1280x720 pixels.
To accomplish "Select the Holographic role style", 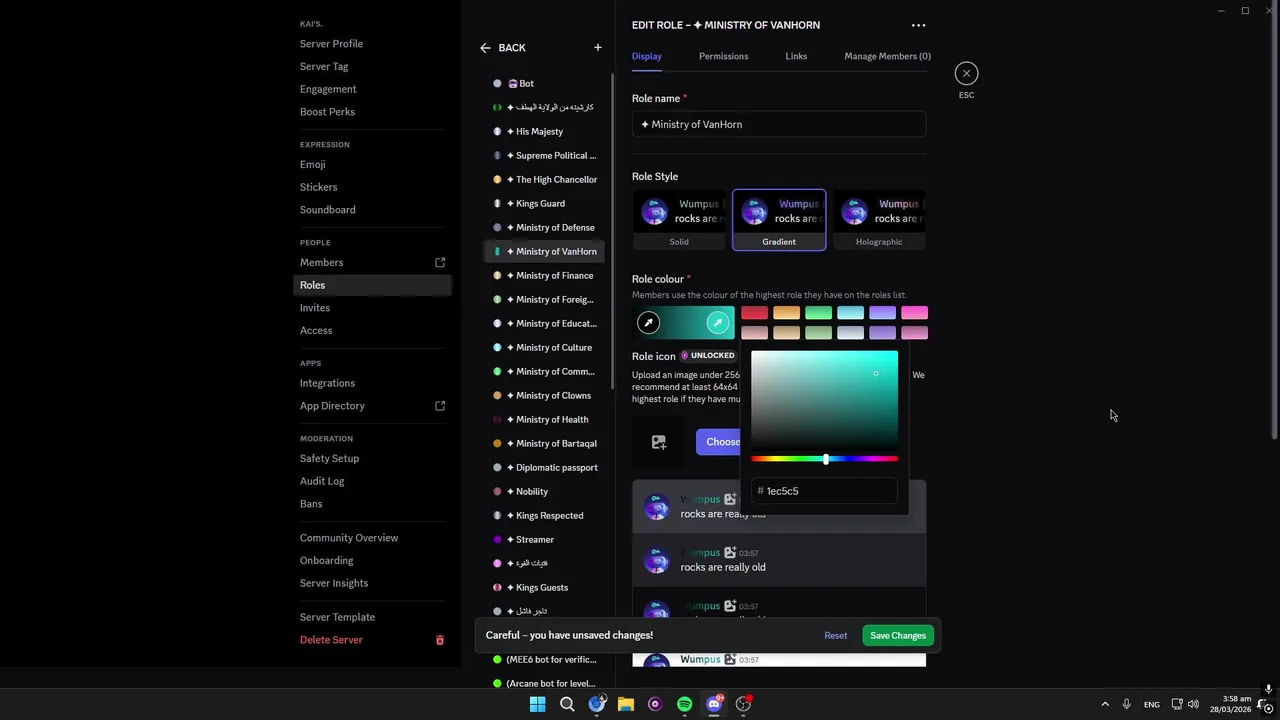I will pyautogui.click(x=879, y=220).
